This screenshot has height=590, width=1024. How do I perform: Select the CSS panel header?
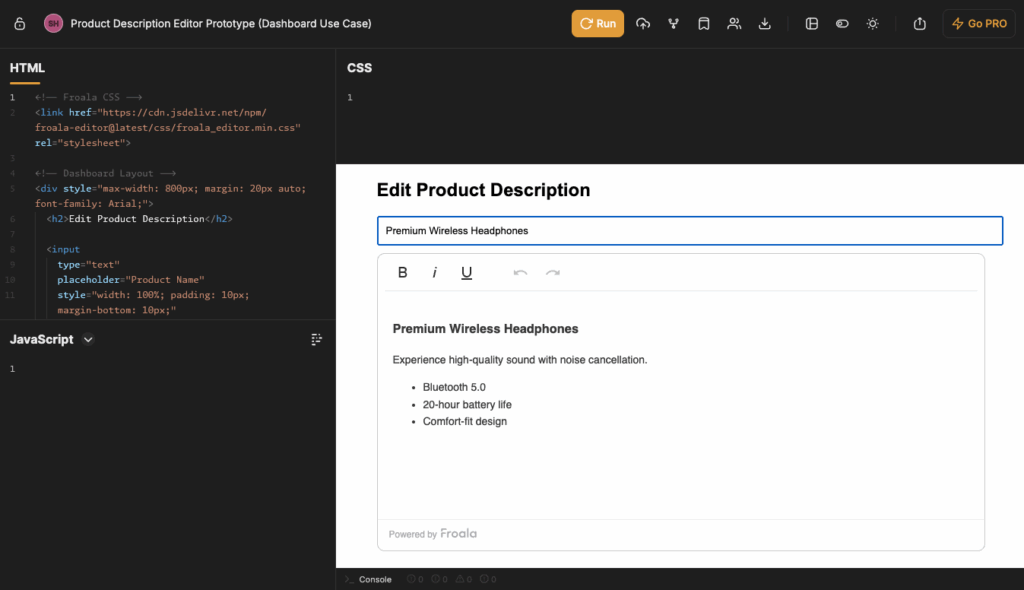click(359, 68)
